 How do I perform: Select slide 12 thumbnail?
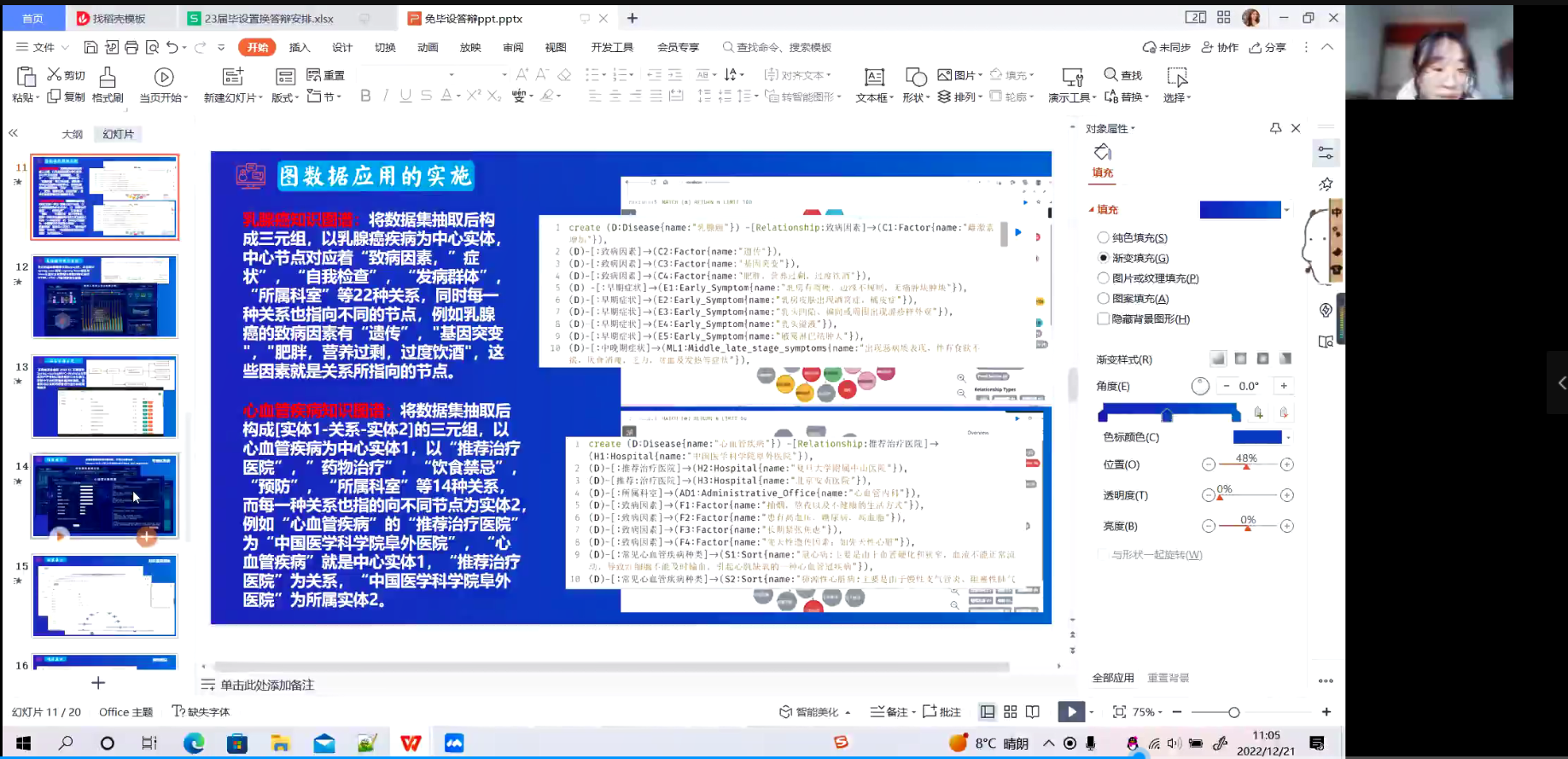point(105,296)
